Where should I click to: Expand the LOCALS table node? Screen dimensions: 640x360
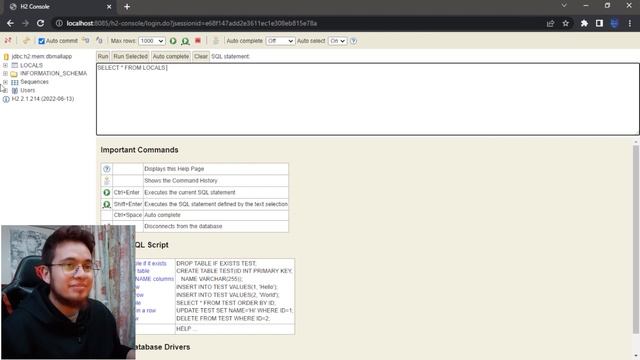[x=5, y=65]
